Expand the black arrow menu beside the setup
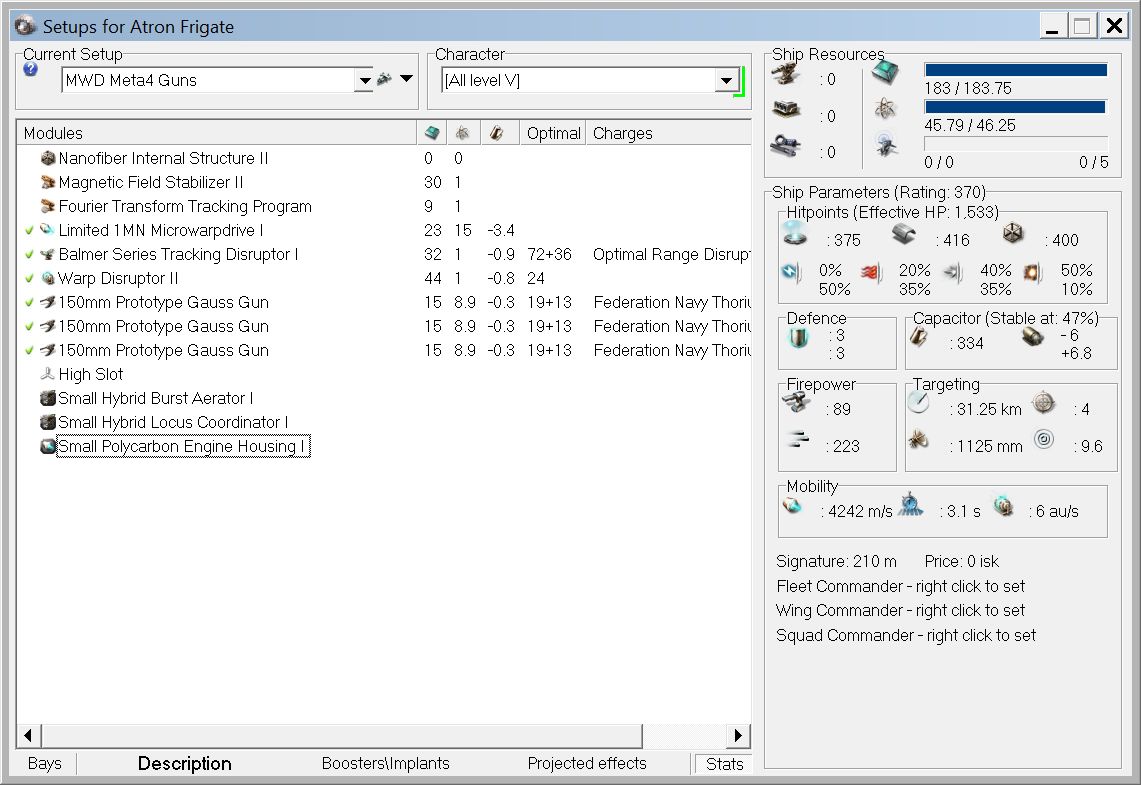 [x=407, y=79]
